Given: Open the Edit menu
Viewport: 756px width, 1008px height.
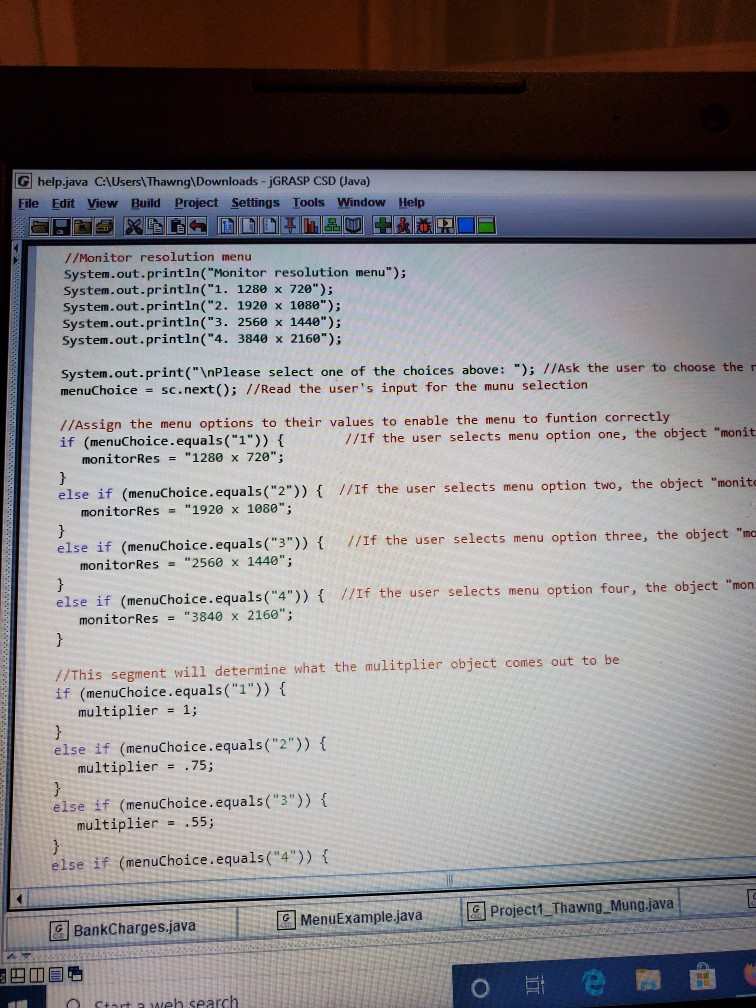Looking at the screenshot, I should point(63,204).
